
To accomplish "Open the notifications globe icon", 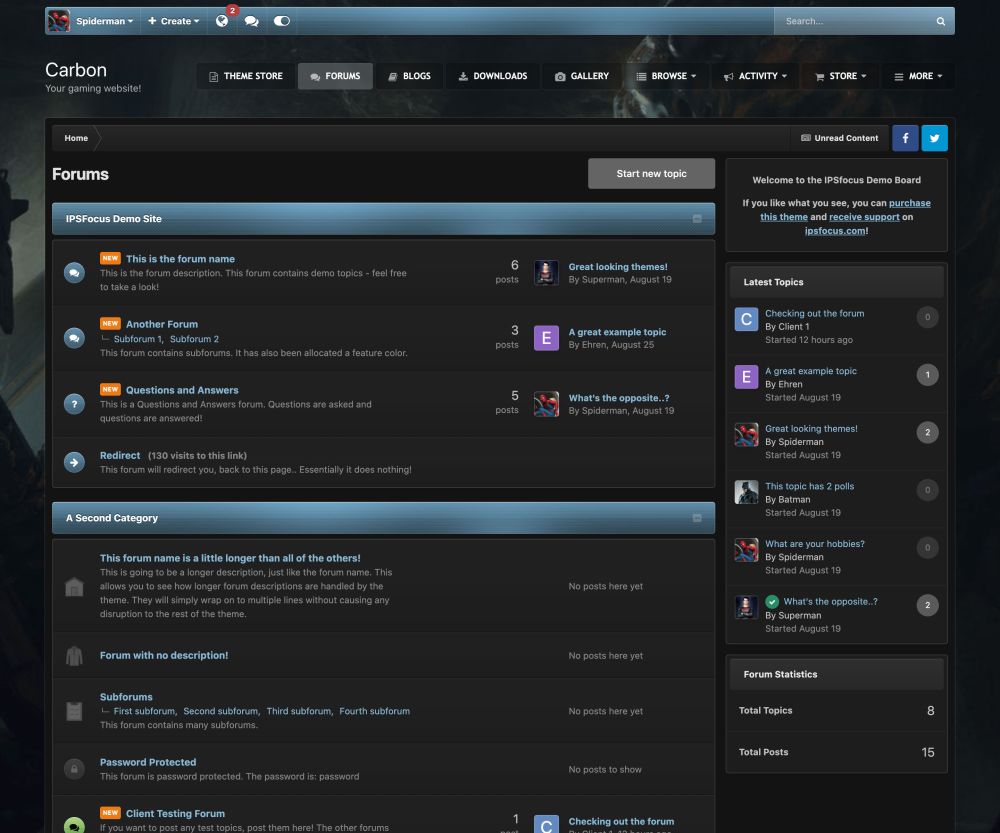I will coord(222,21).
